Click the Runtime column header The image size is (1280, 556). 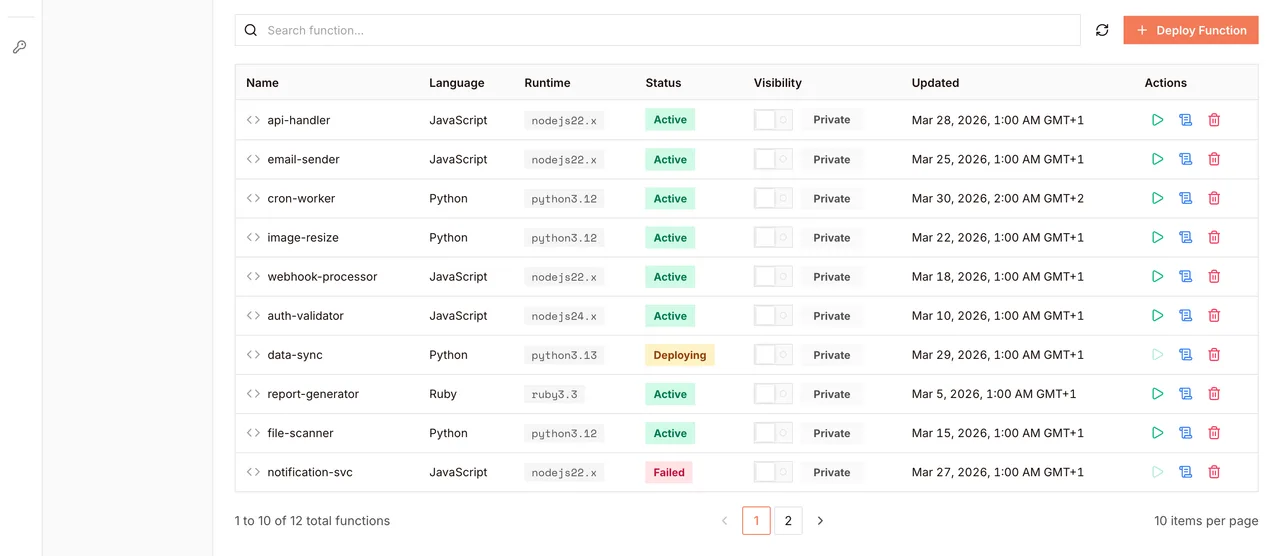547,83
